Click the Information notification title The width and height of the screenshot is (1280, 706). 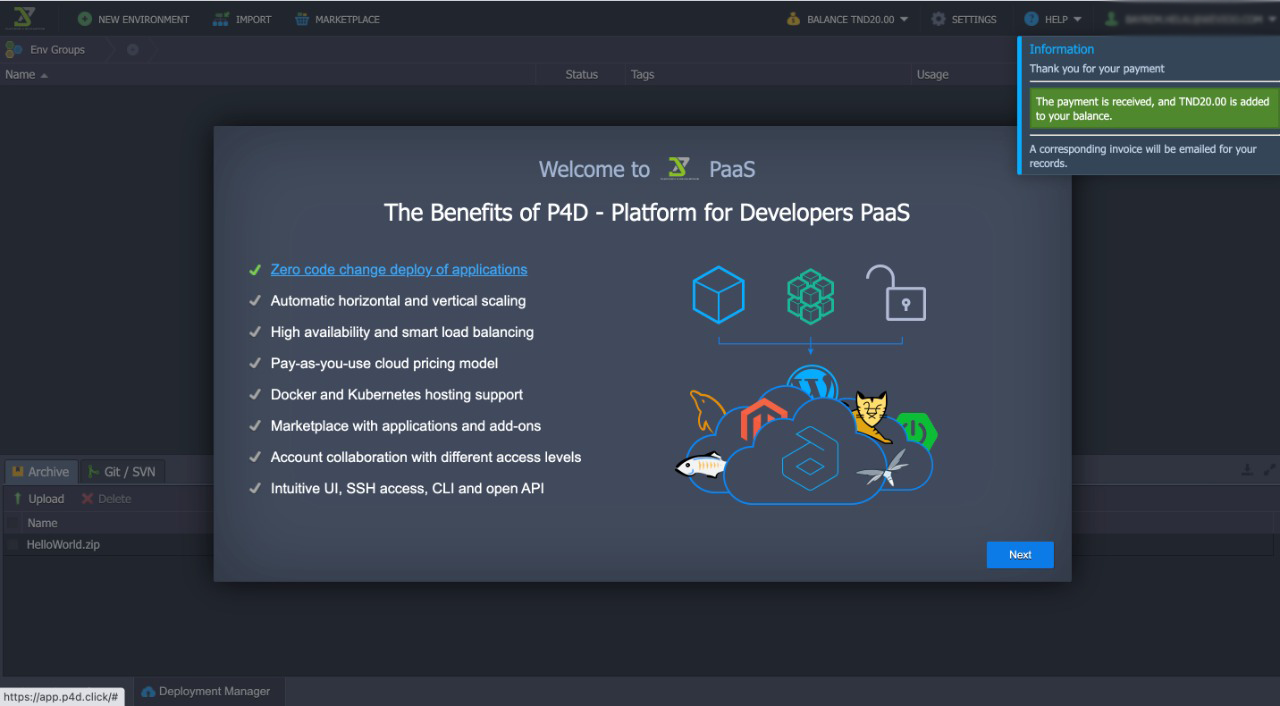(x=1062, y=49)
